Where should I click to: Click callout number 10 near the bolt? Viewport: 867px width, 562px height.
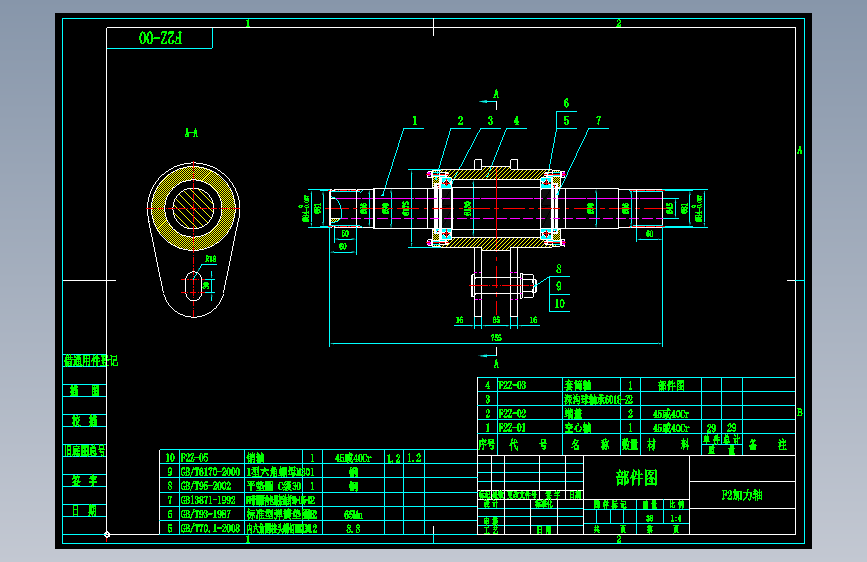(560, 304)
